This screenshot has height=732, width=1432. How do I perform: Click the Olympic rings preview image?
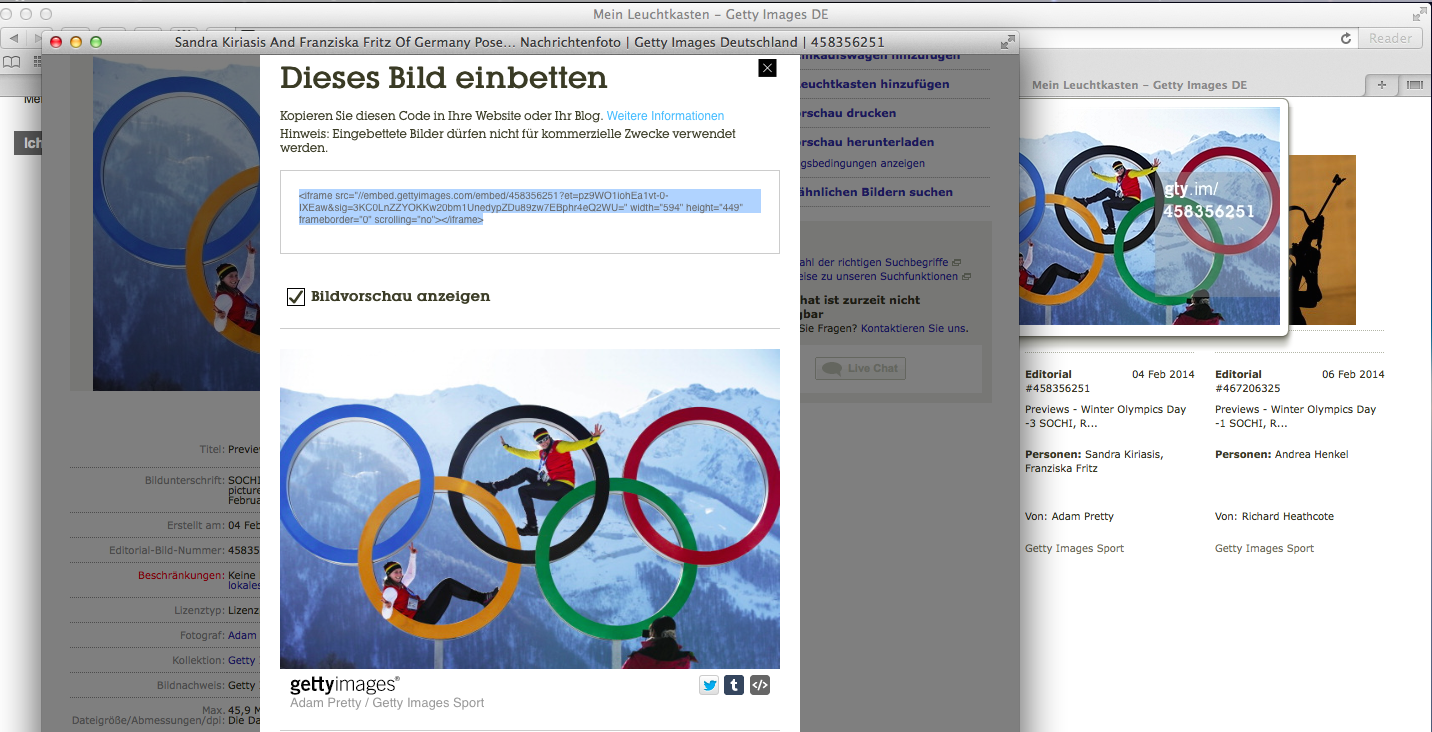530,509
